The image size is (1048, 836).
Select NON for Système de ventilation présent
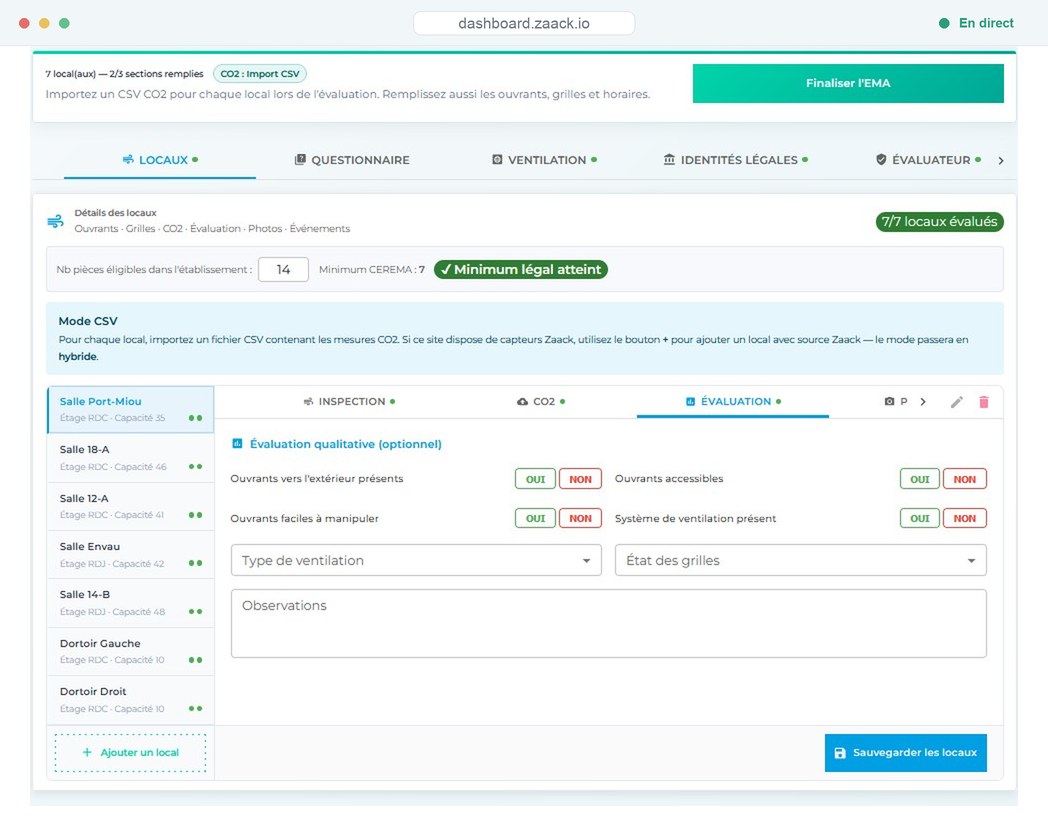click(964, 518)
